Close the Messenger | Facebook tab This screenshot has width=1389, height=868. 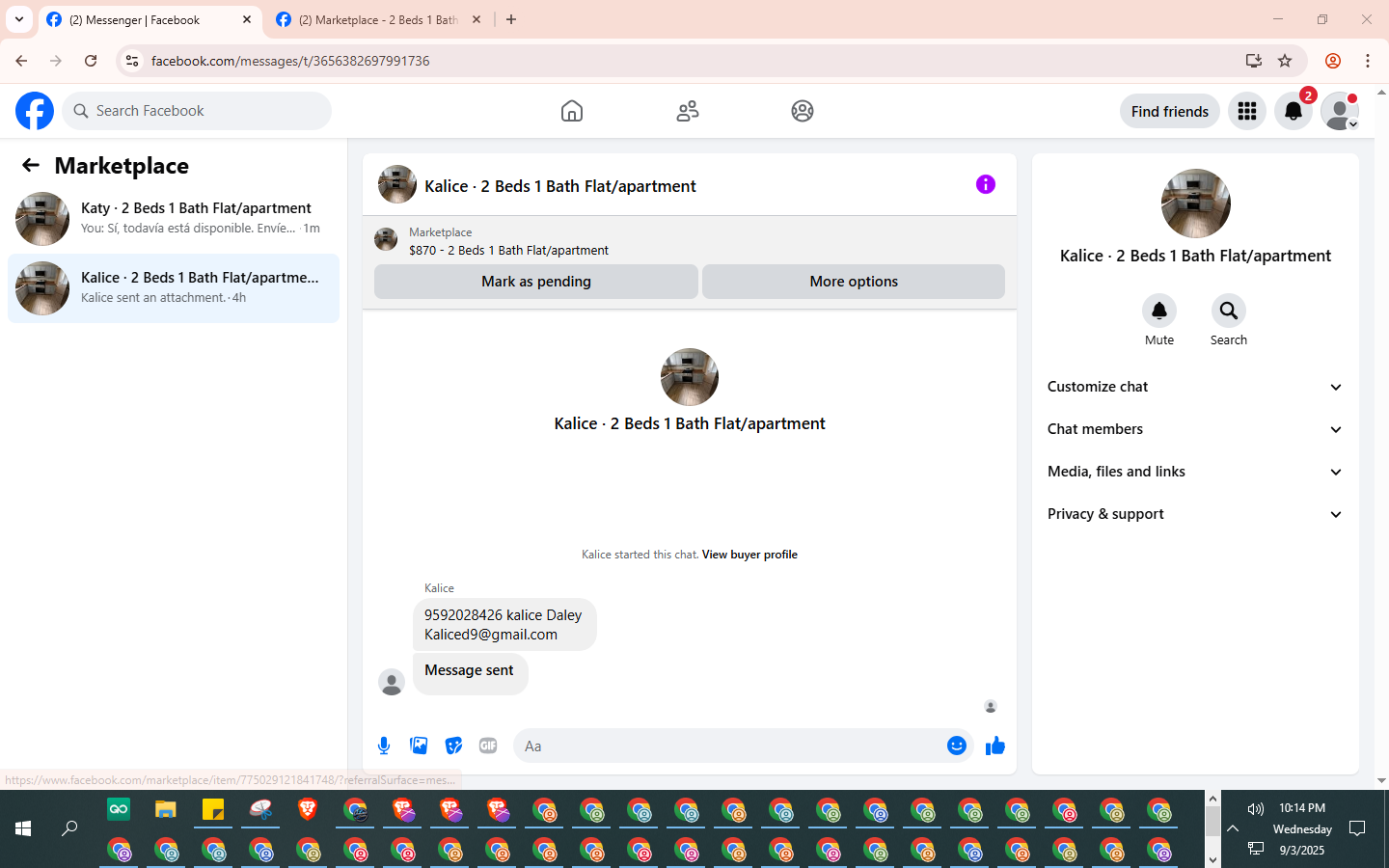(247, 19)
